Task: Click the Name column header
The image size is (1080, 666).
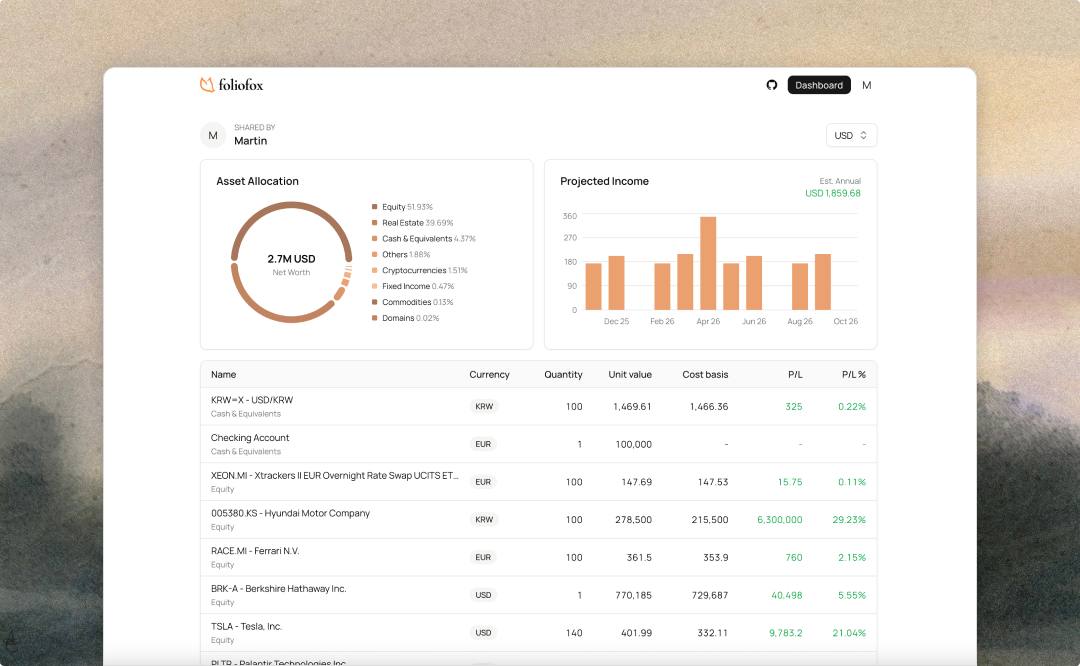Action: (x=224, y=375)
